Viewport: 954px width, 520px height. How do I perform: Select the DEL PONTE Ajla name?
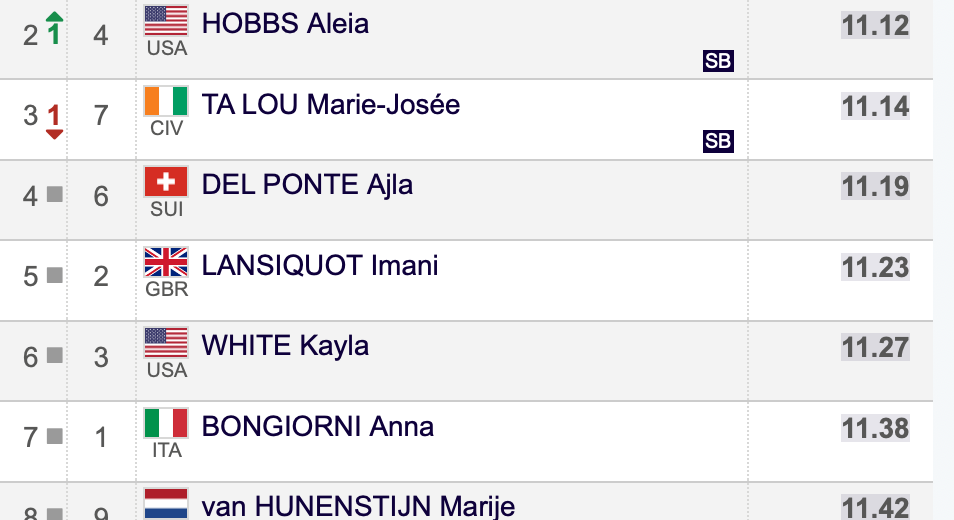[x=307, y=185]
